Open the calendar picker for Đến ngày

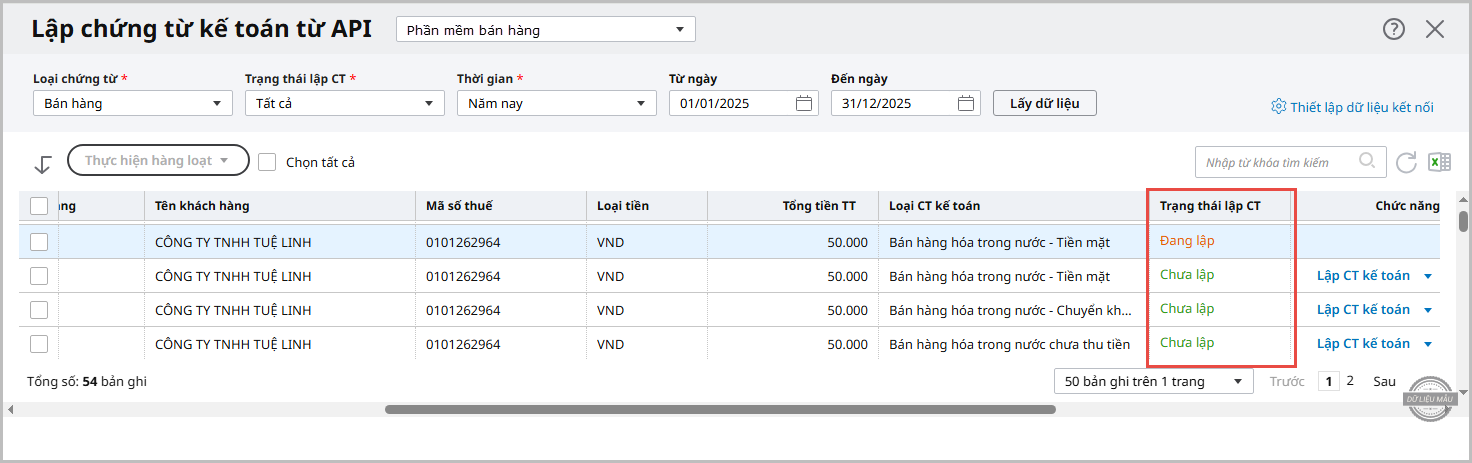pos(966,103)
